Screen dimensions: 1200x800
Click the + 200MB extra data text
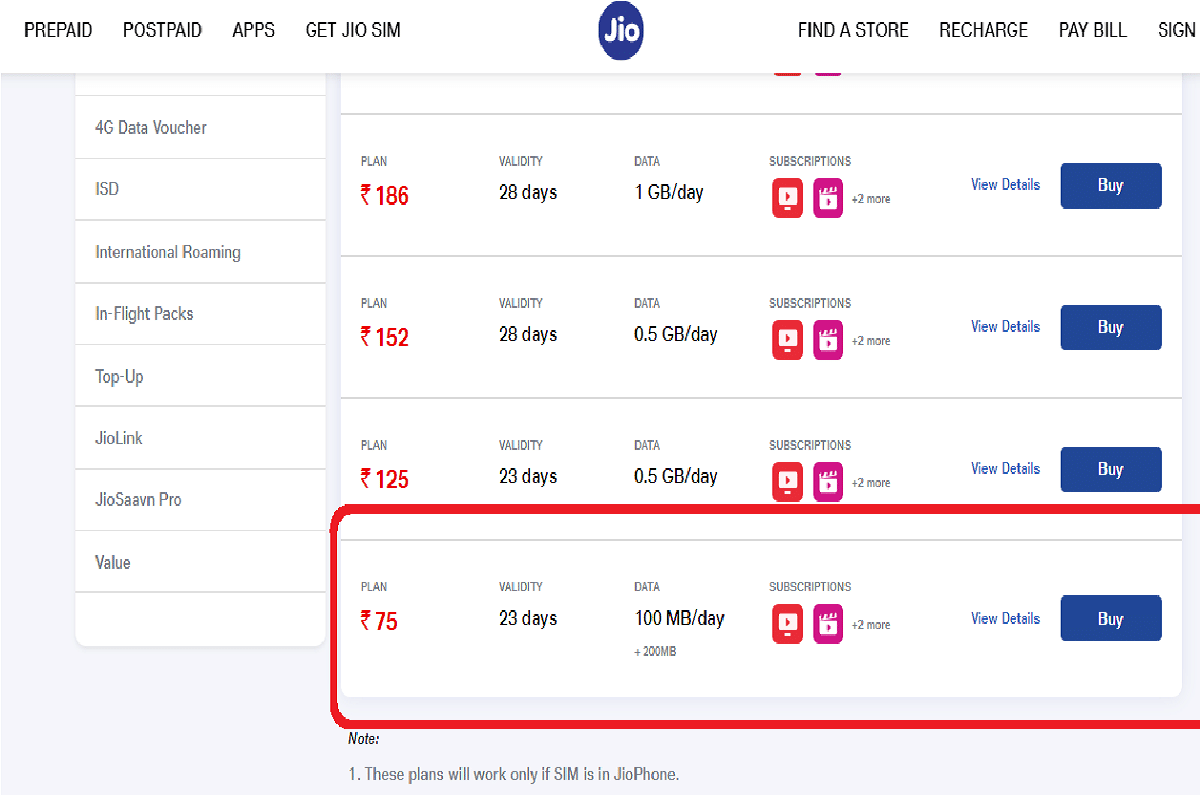[656, 652]
